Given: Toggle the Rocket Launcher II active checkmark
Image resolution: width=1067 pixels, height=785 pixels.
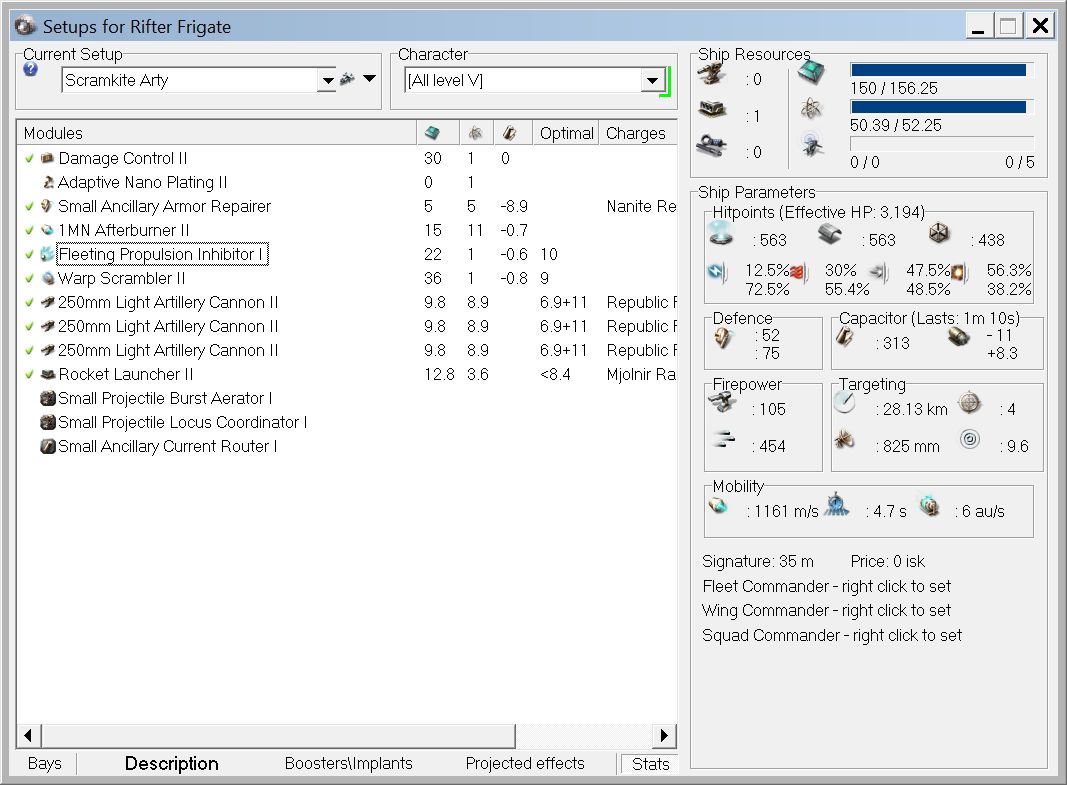Looking at the screenshot, I should coord(30,375).
